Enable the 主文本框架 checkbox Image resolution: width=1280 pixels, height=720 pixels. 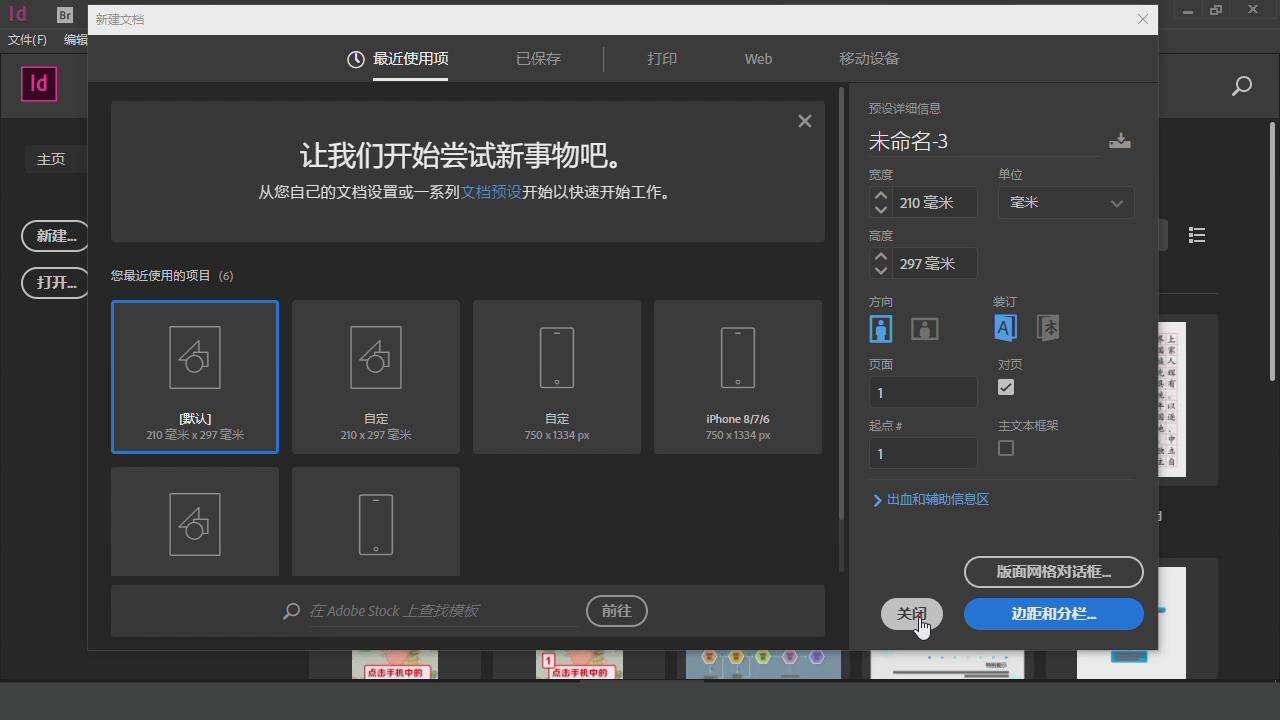[x=1005, y=448]
